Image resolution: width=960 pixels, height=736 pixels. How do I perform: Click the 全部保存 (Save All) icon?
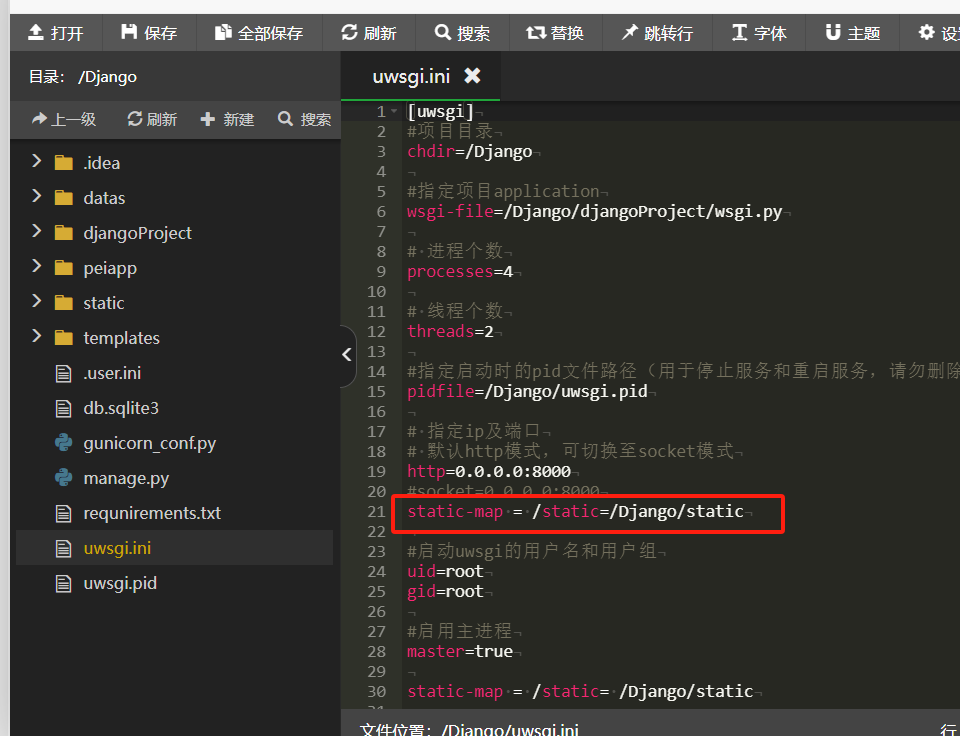pyautogui.click(x=223, y=32)
